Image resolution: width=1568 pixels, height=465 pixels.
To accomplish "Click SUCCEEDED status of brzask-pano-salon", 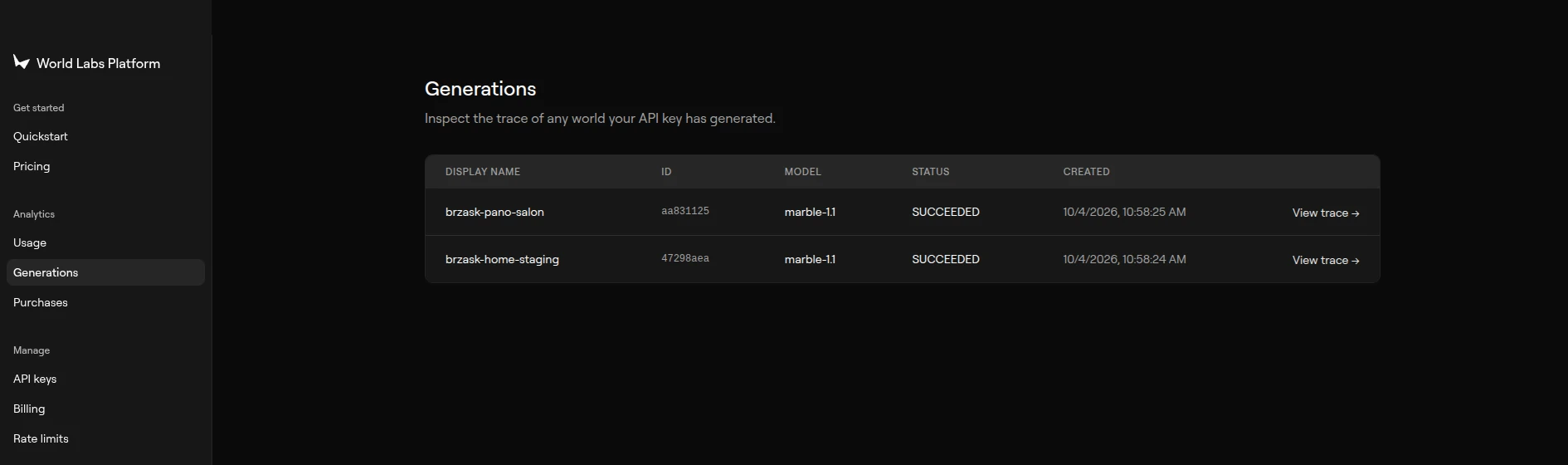I will [x=946, y=212].
